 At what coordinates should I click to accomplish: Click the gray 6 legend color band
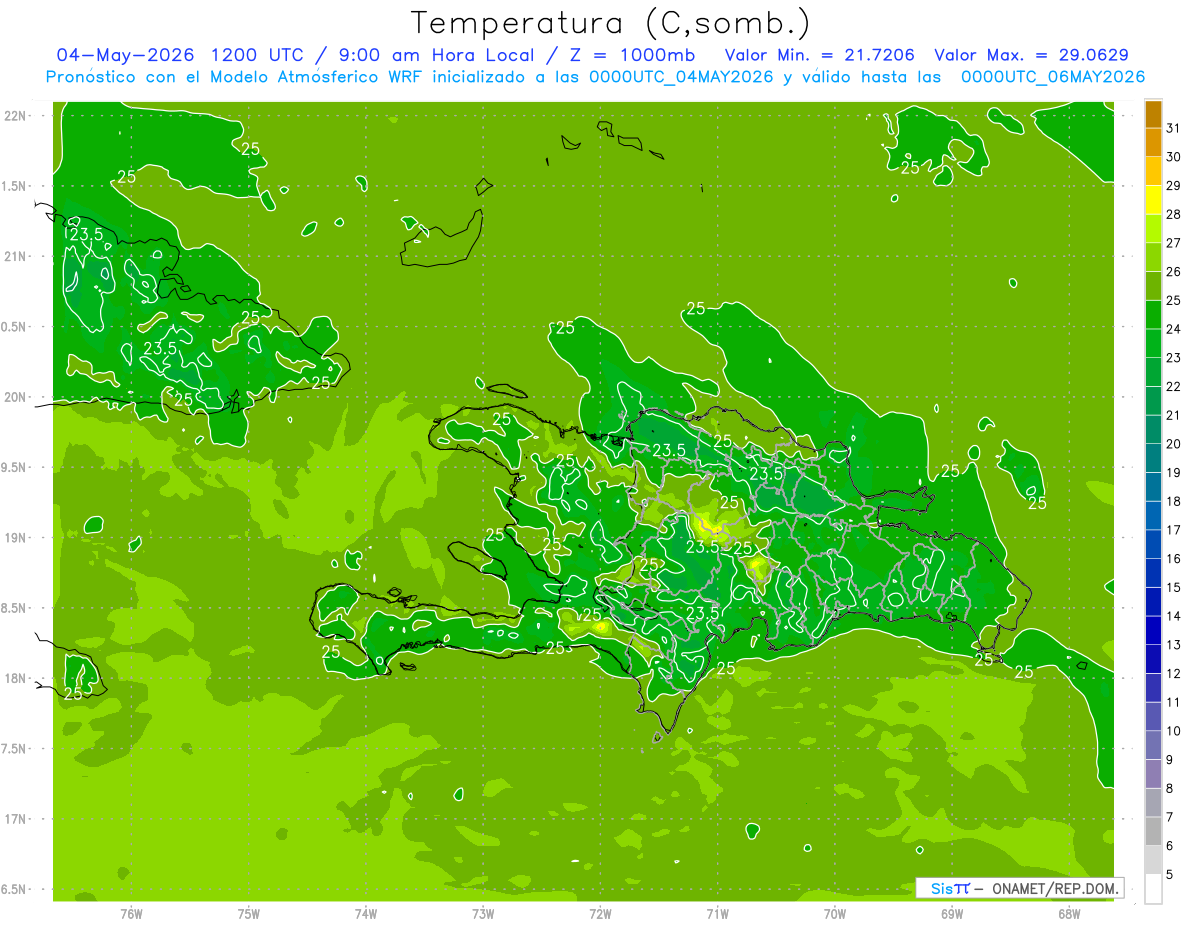(1153, 832)
